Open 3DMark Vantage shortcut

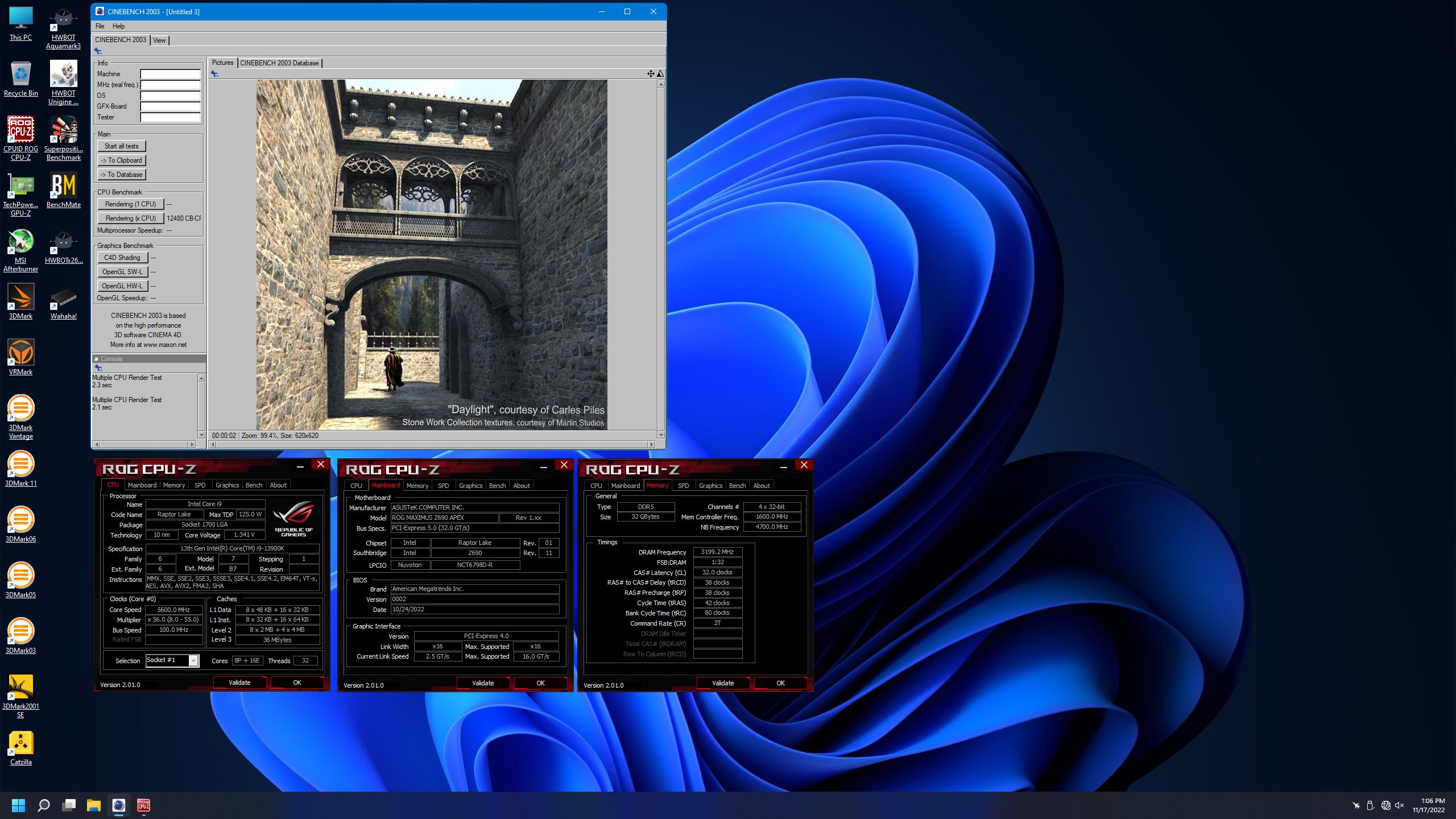point(20,417)
